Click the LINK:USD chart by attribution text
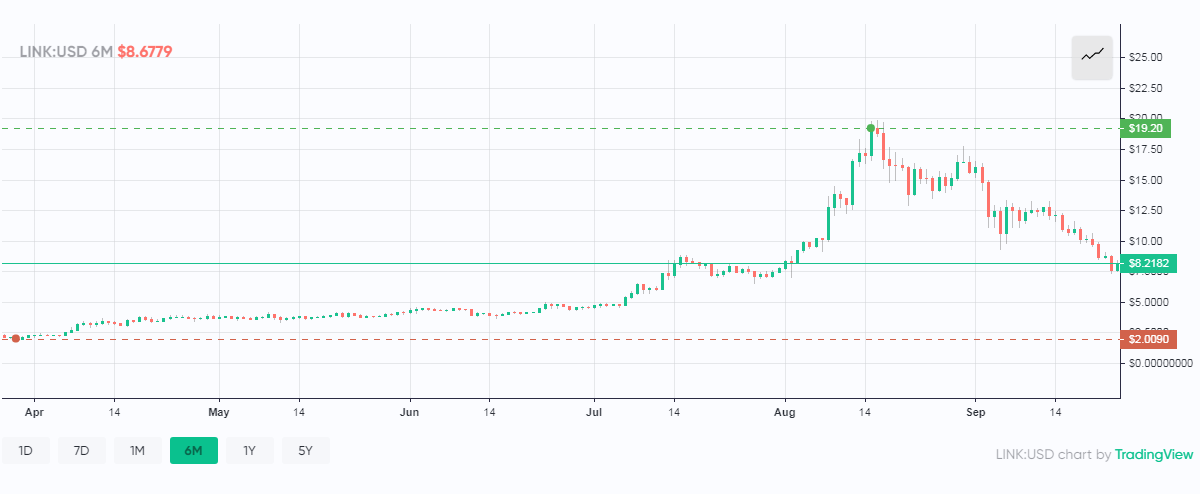 point(1054,454)
